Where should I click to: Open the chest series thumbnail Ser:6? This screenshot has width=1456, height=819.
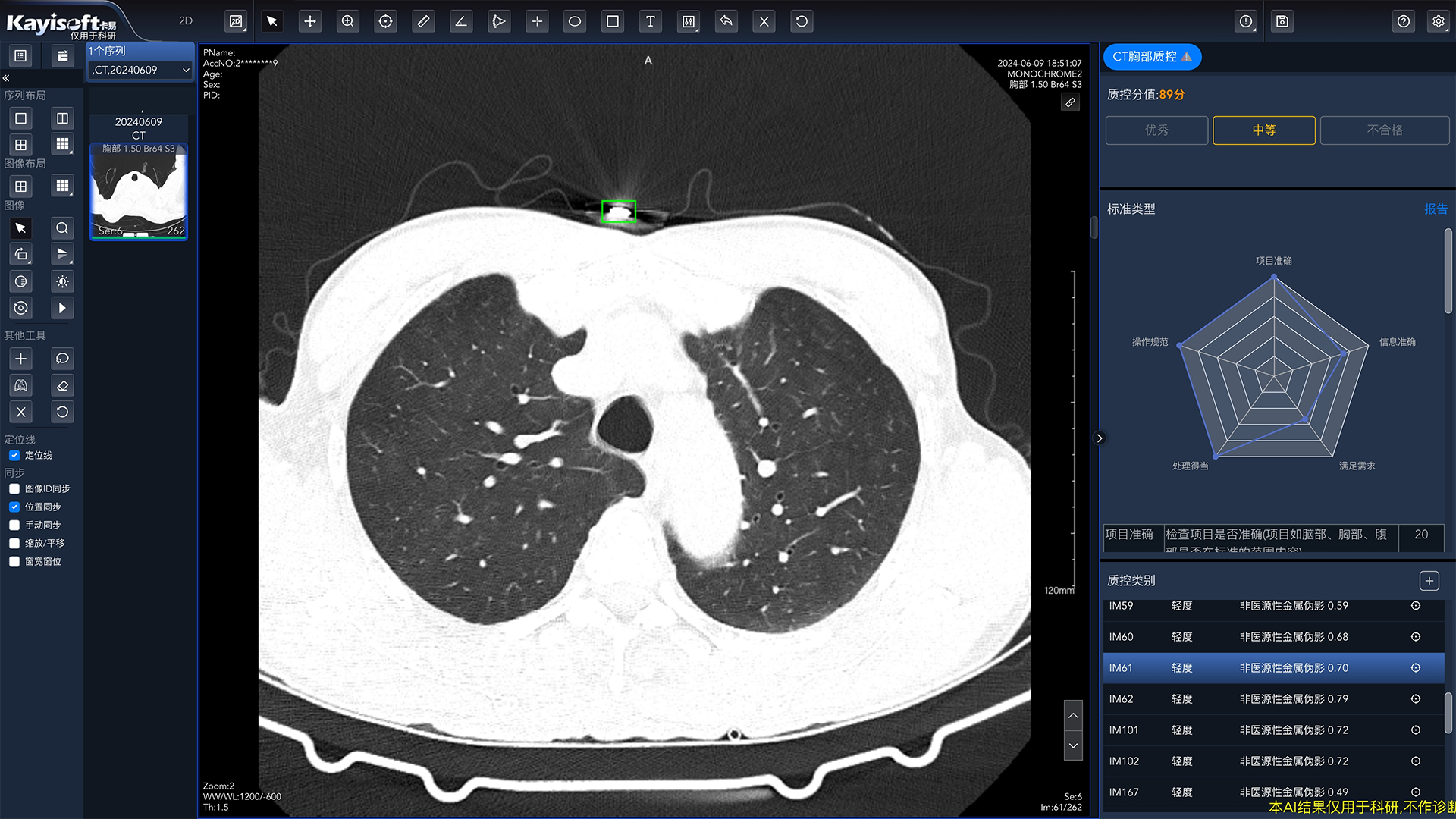click(139, 191)
